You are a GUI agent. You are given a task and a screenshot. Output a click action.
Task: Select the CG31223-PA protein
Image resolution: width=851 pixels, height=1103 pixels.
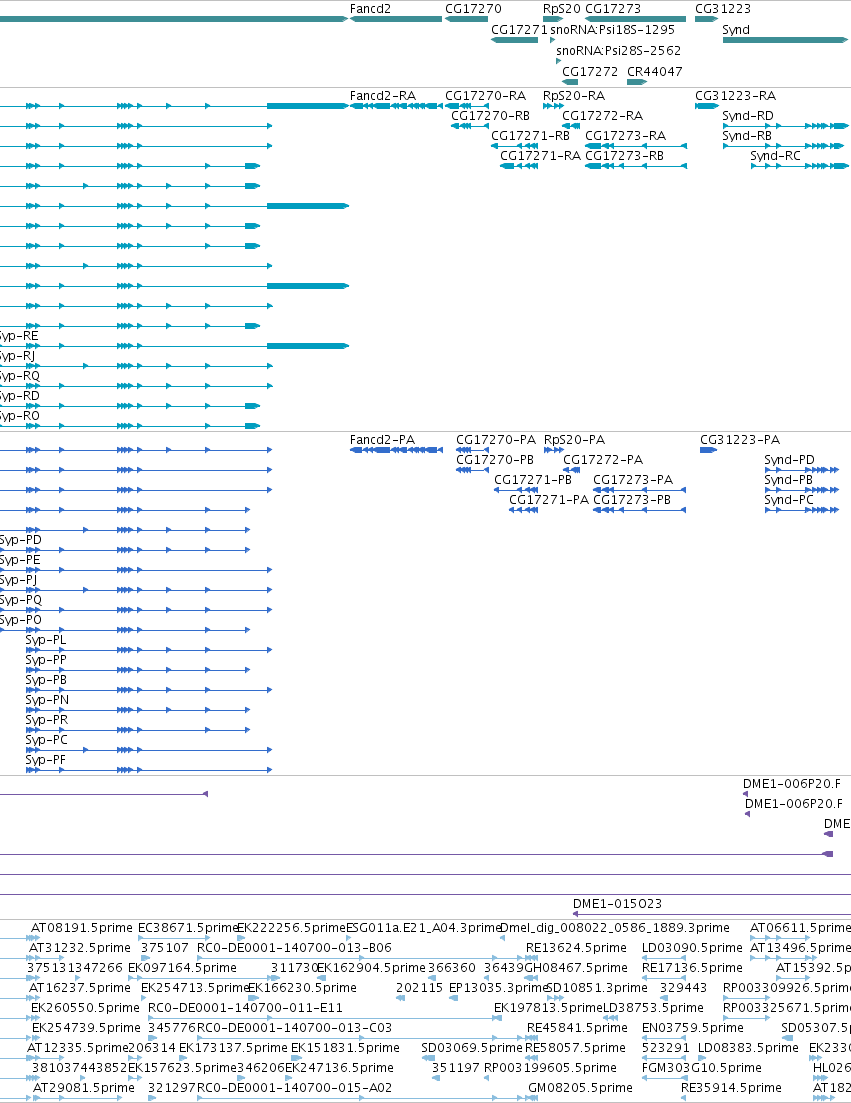point(708,450)
